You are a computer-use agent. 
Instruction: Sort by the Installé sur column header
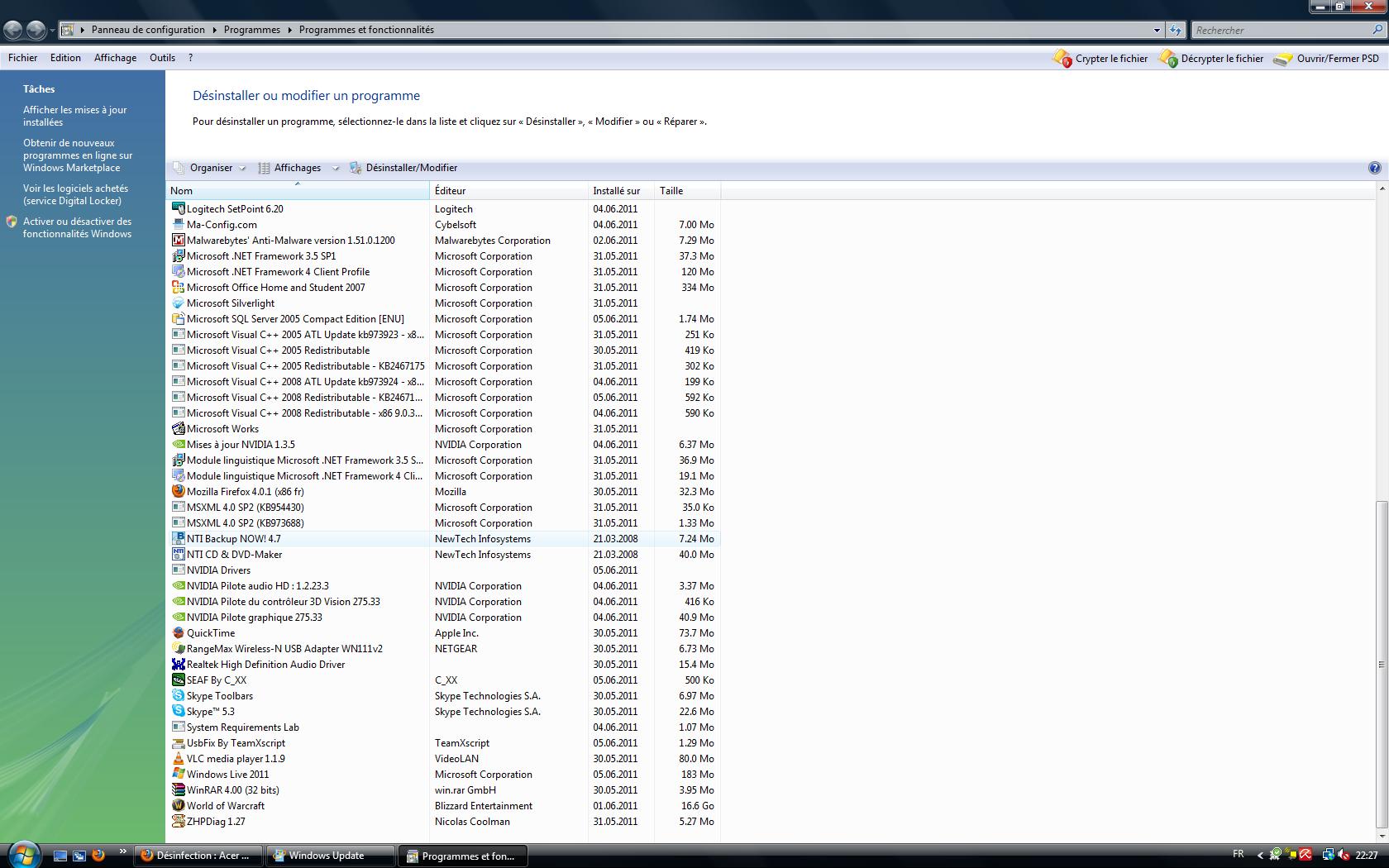621,191
